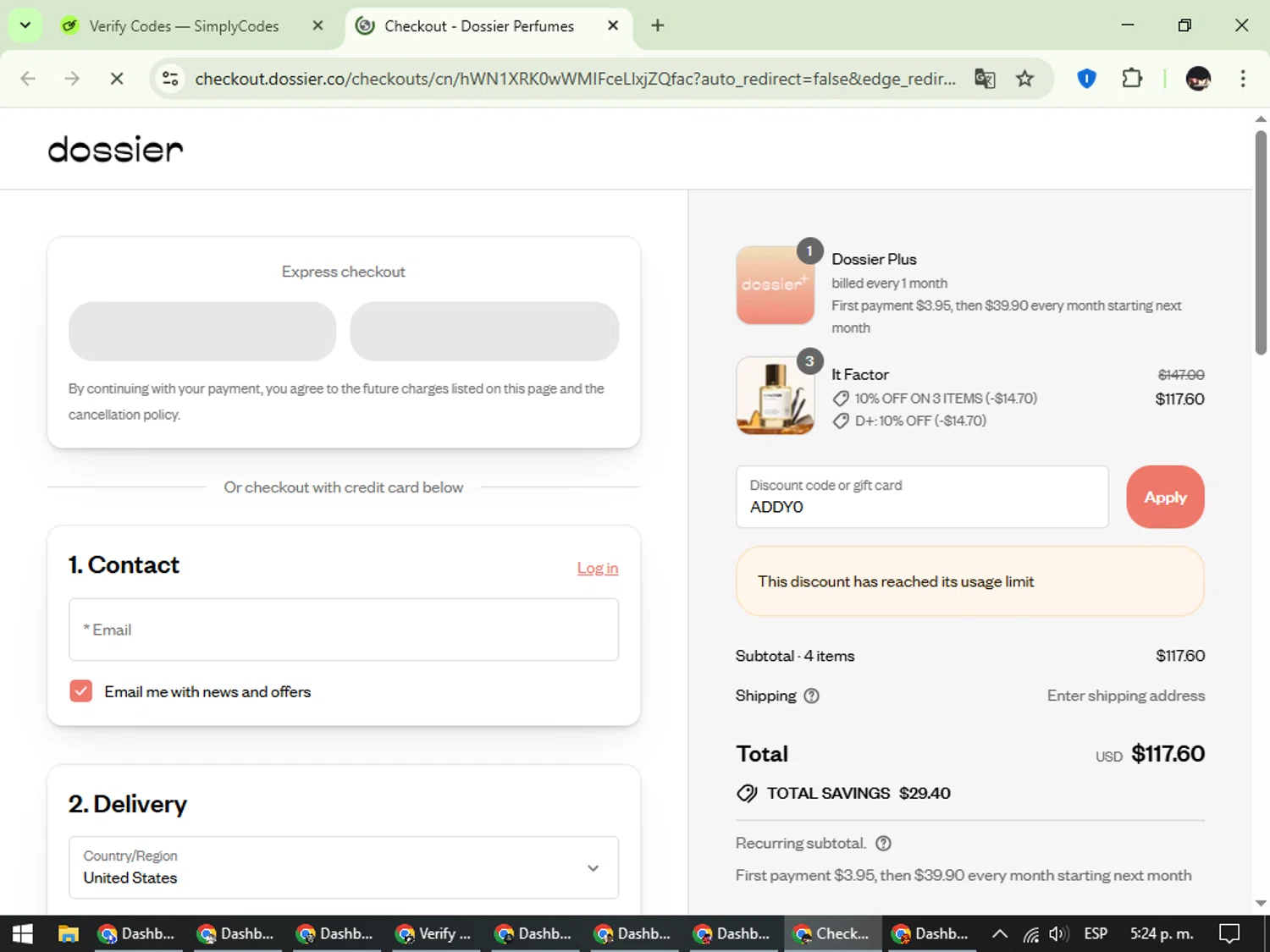1270x952 pixels.
Task: Select the usage limit error message
Action: [896, 581]
